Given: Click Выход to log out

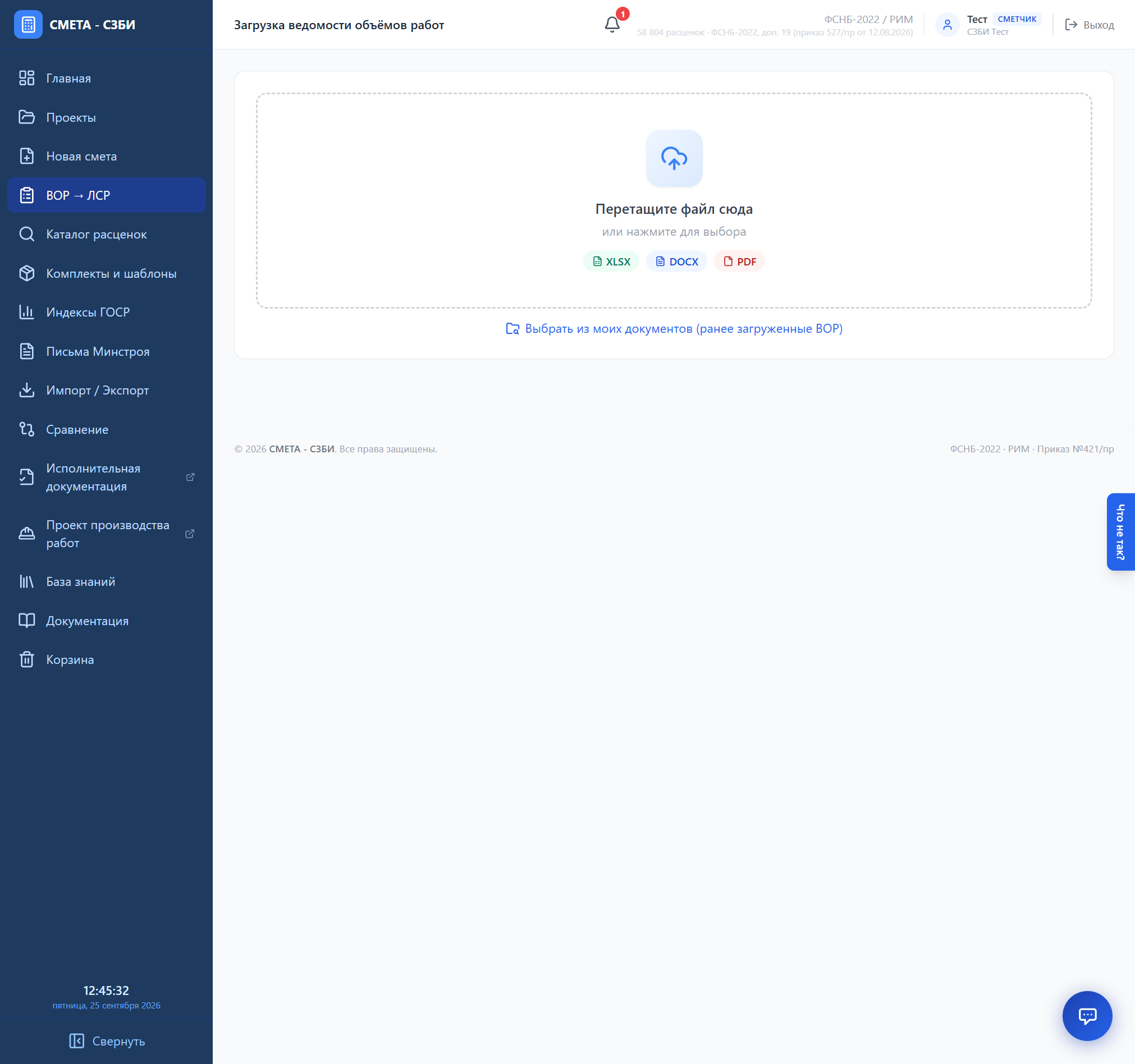Looking at the screenshot, I should pos(1089,25).
